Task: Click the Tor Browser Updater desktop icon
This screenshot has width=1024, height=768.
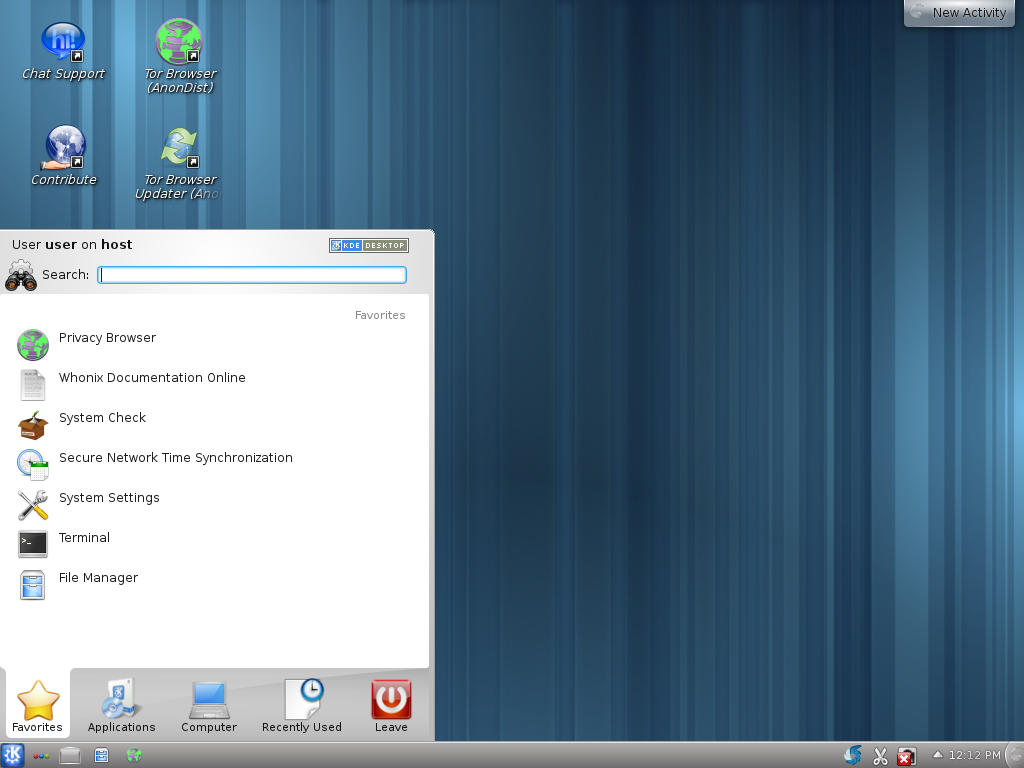Action: [179, 148]
